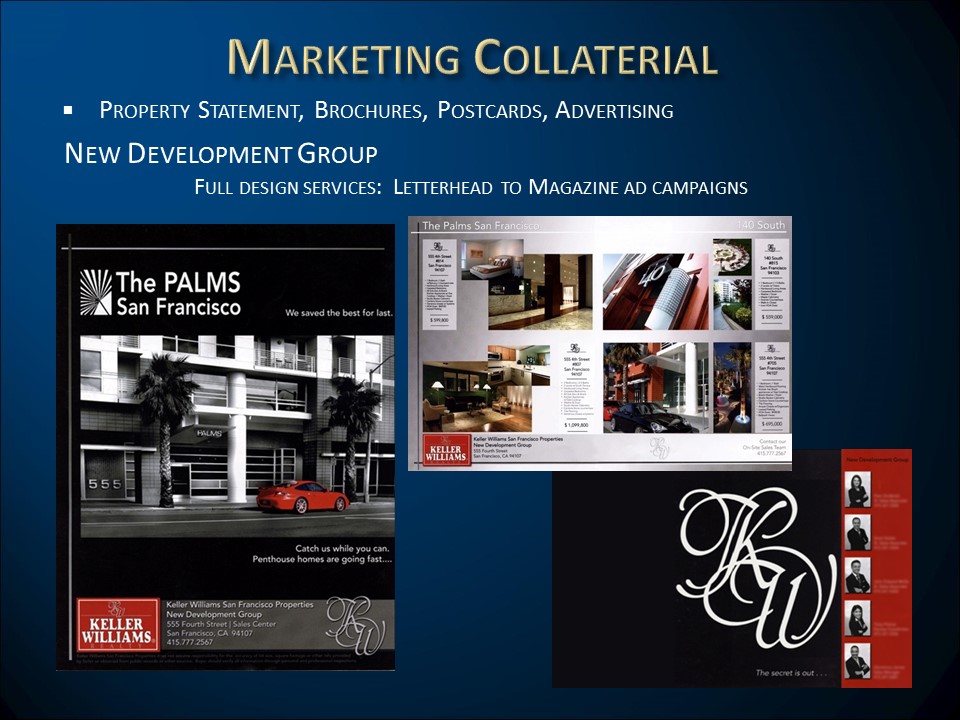
Task: Open the property brochure spread image
Action: (x=600, y=343)
